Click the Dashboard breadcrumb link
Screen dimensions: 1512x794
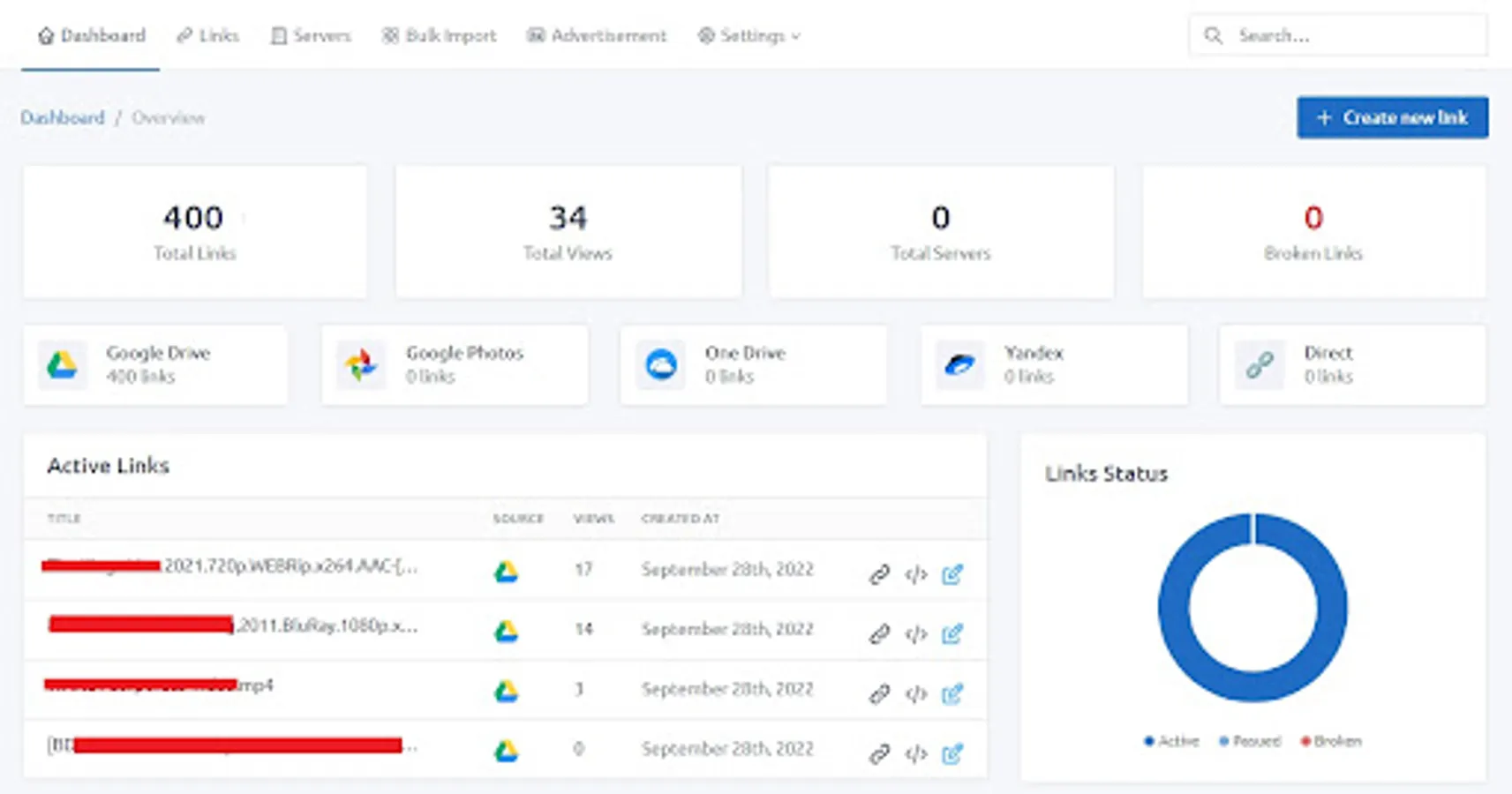pos(63,117)
